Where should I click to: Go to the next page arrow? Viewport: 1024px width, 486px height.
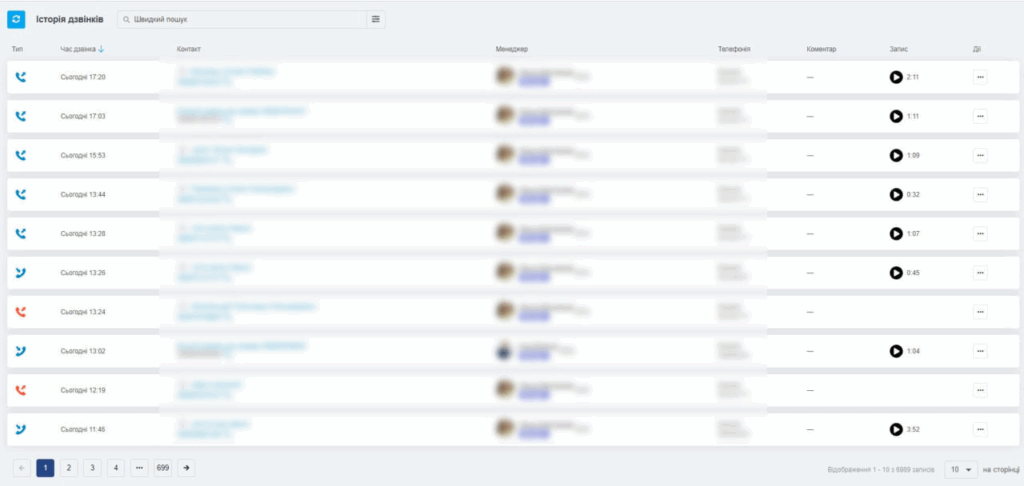click(x=187, y=467)
